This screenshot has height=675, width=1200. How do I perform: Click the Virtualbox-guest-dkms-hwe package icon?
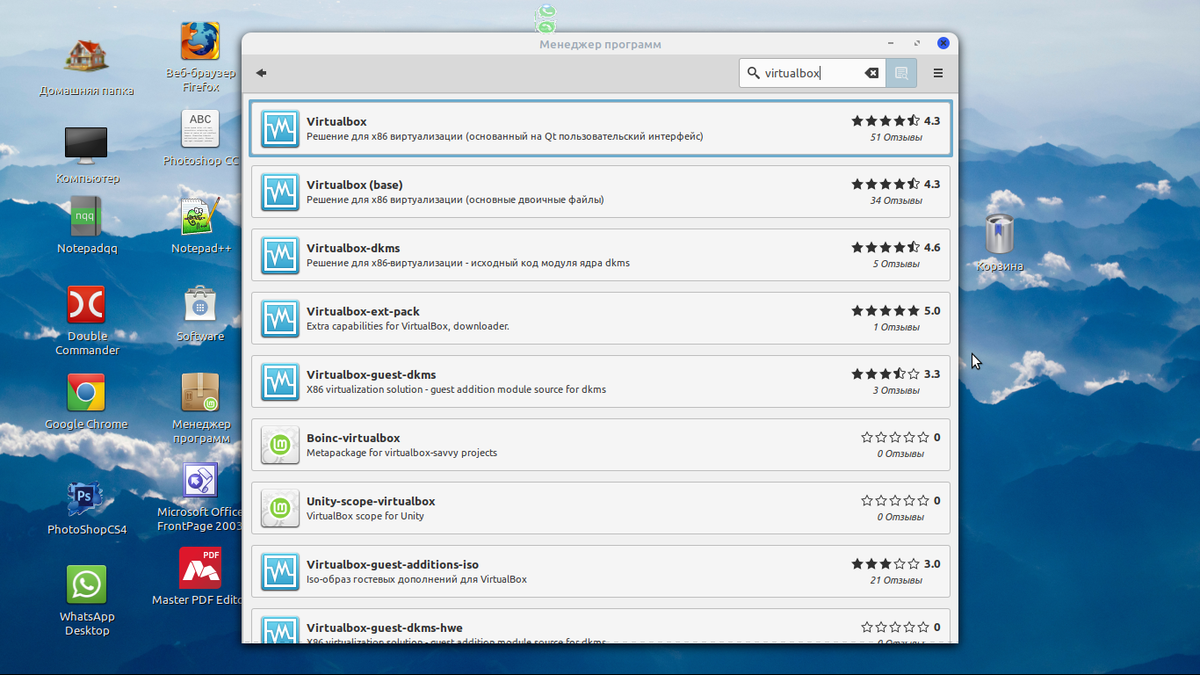click(x=280, y=630)
